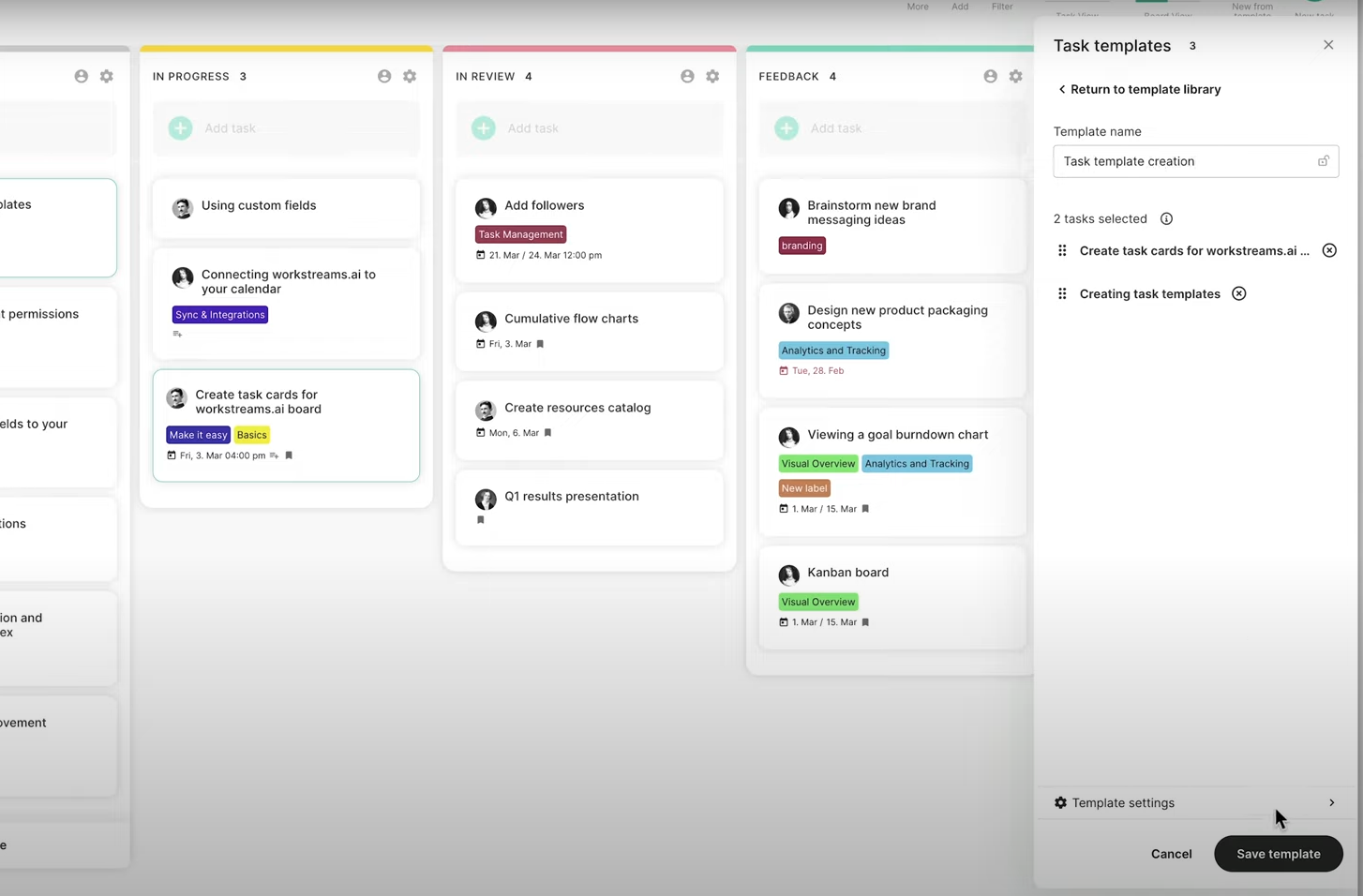The height and width of the screenshot is (896, 1363).
Task: Expand Template settings section
Action: coord(1195,803)
